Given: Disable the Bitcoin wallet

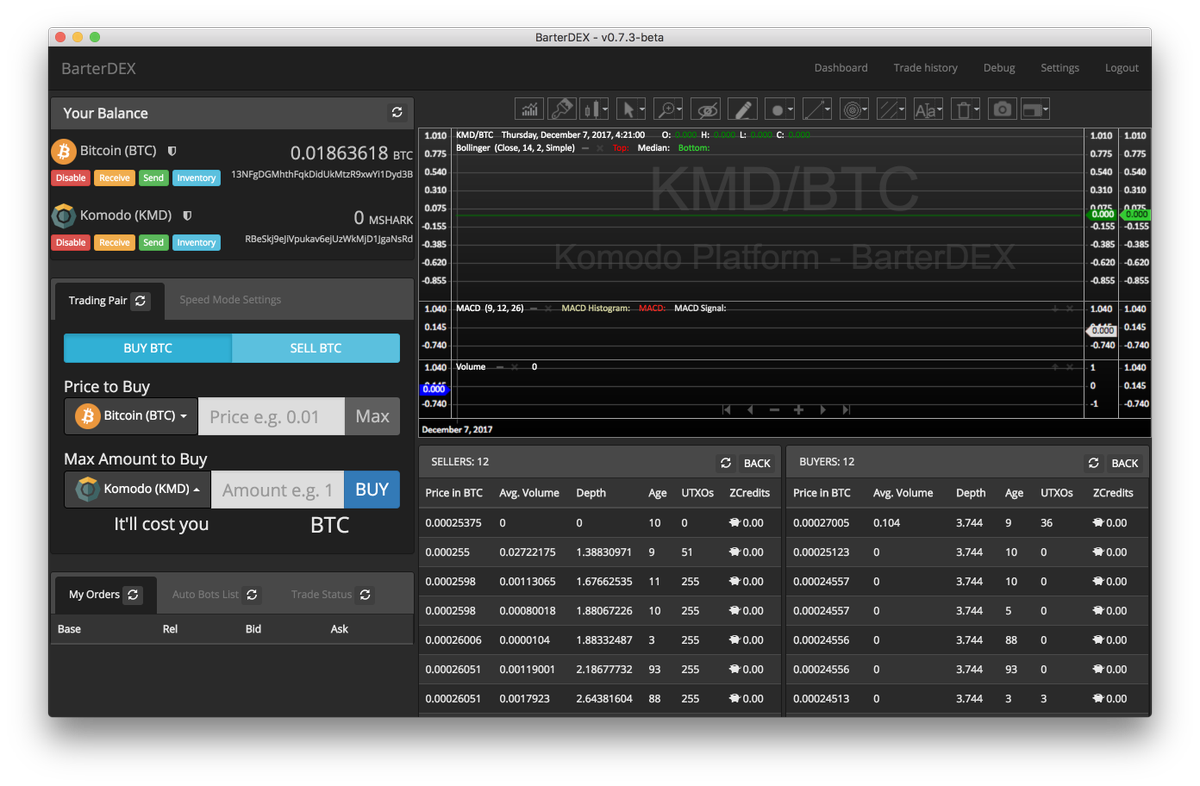Looking at the screenshot, I should pos(70,178).
